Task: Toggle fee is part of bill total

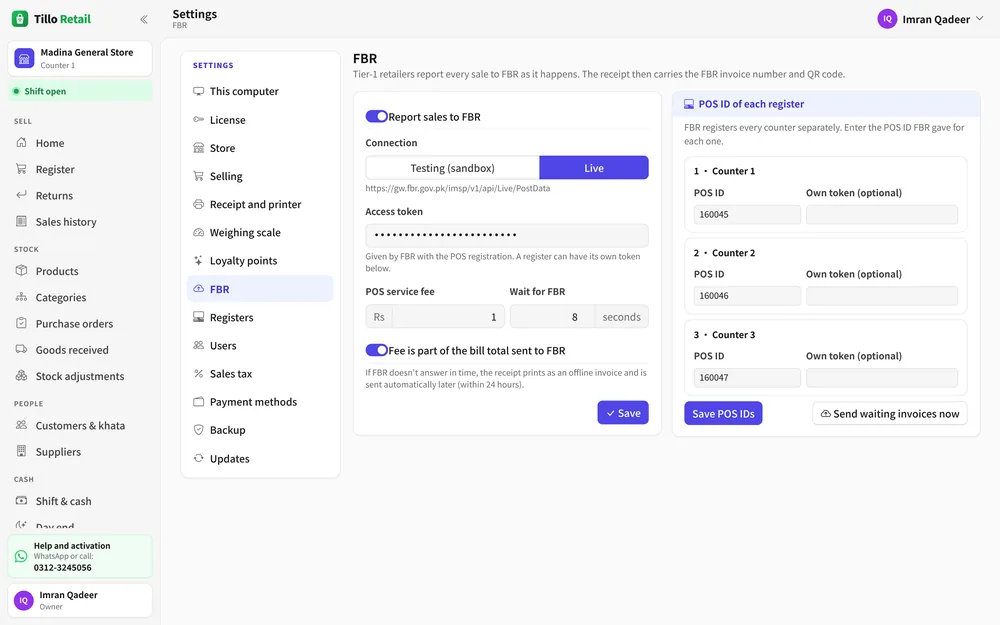Action: [376, 350]
